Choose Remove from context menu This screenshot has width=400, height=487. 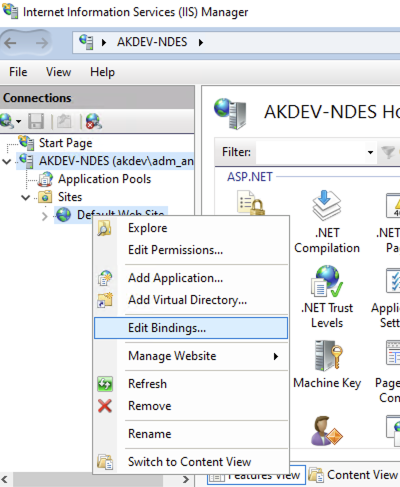pyautogui.click(x=191, y=406)
